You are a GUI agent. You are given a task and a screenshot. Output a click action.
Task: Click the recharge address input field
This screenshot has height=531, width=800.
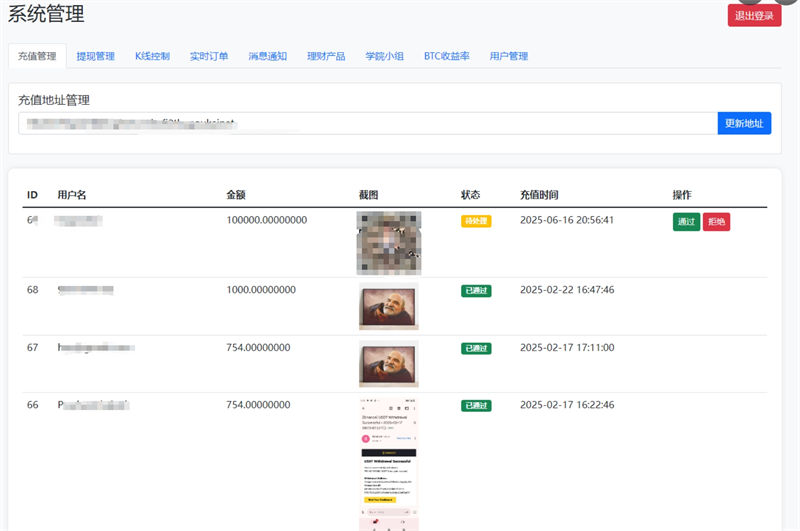point(367,123)
